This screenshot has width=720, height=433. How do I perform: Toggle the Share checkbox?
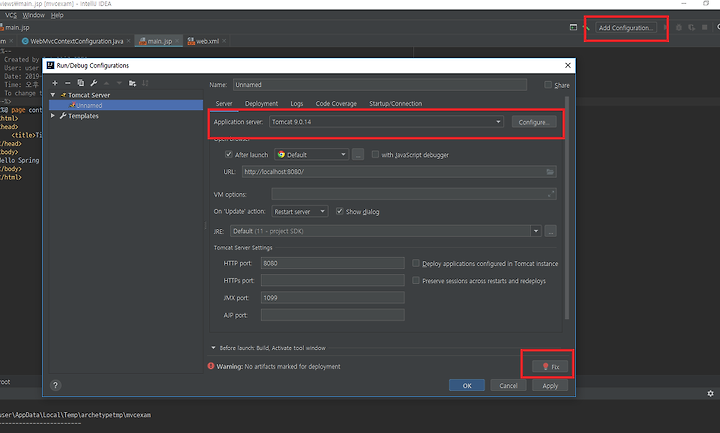548,84
